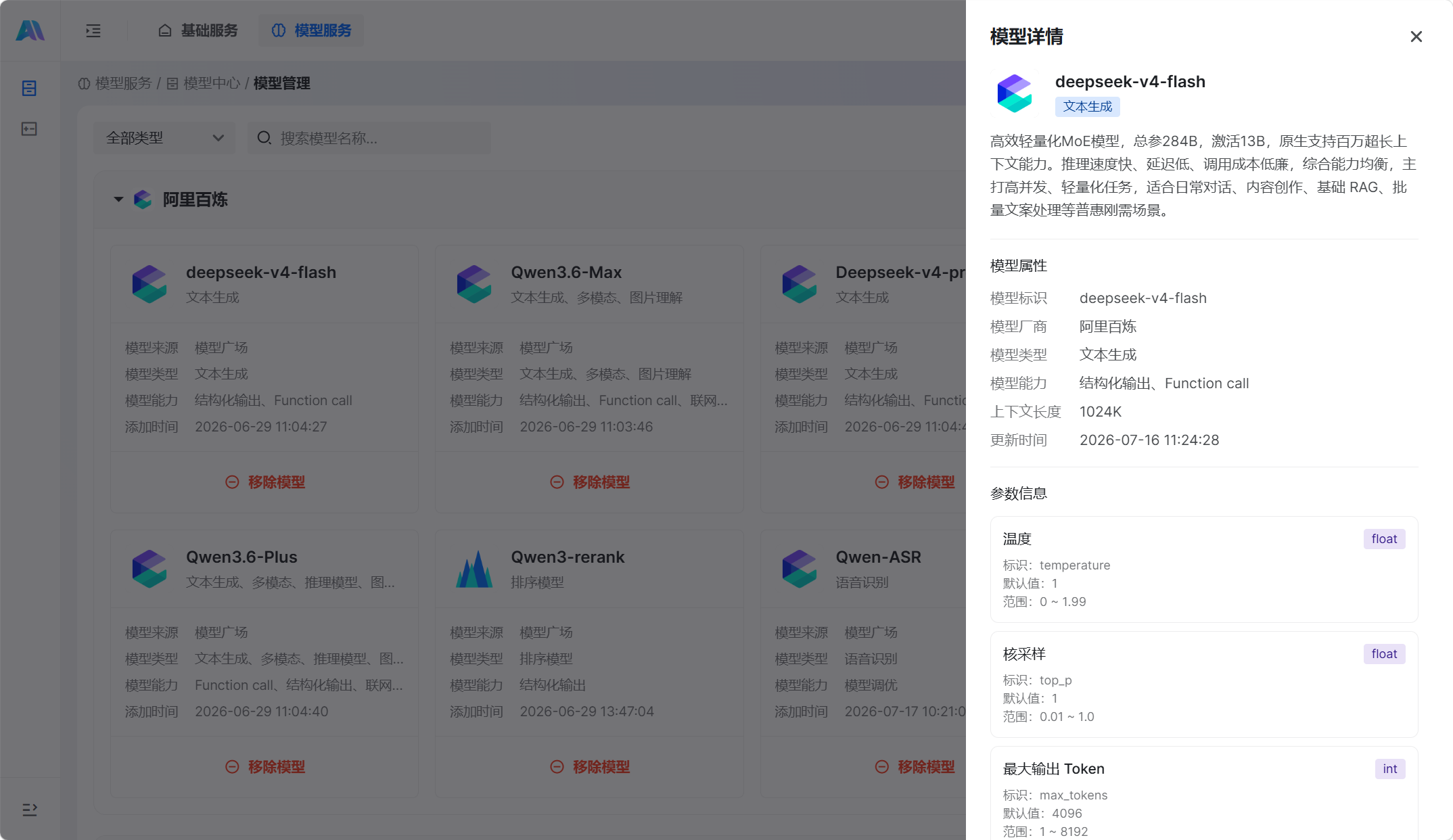Focus the 搜索模型名称 search field
Viewport: 1453px width, 840px height.
point(369,138)
